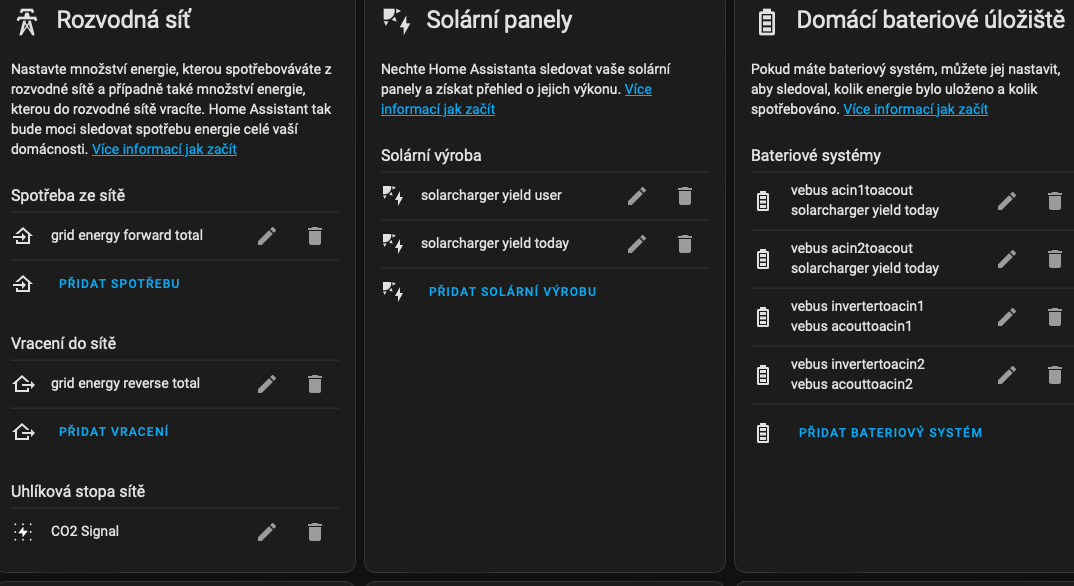
Task: Delete the CO2 Signal entry
Action: tap(315, 531)
